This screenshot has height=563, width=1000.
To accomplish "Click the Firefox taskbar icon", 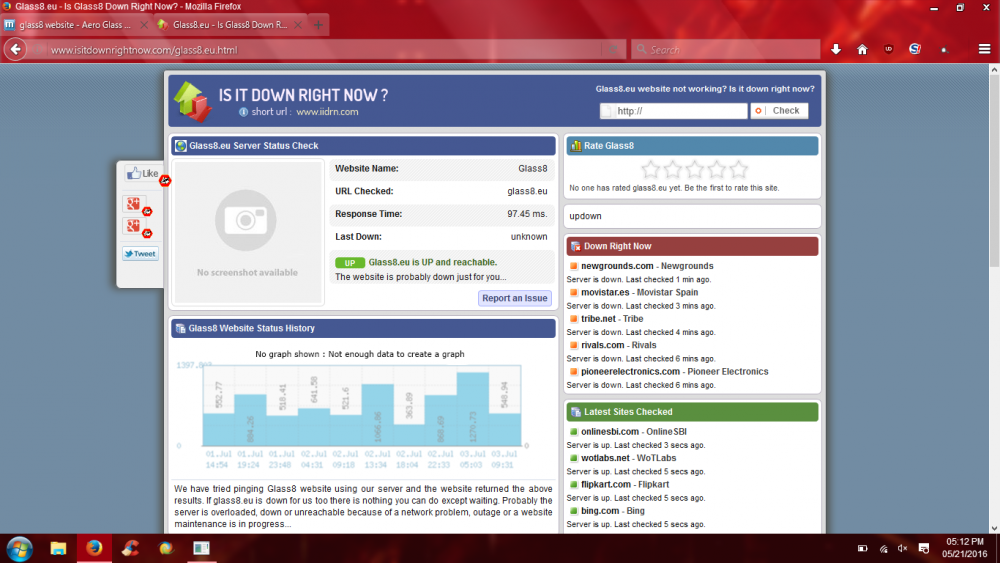I will pyautogui.click(x=94, y=548).
